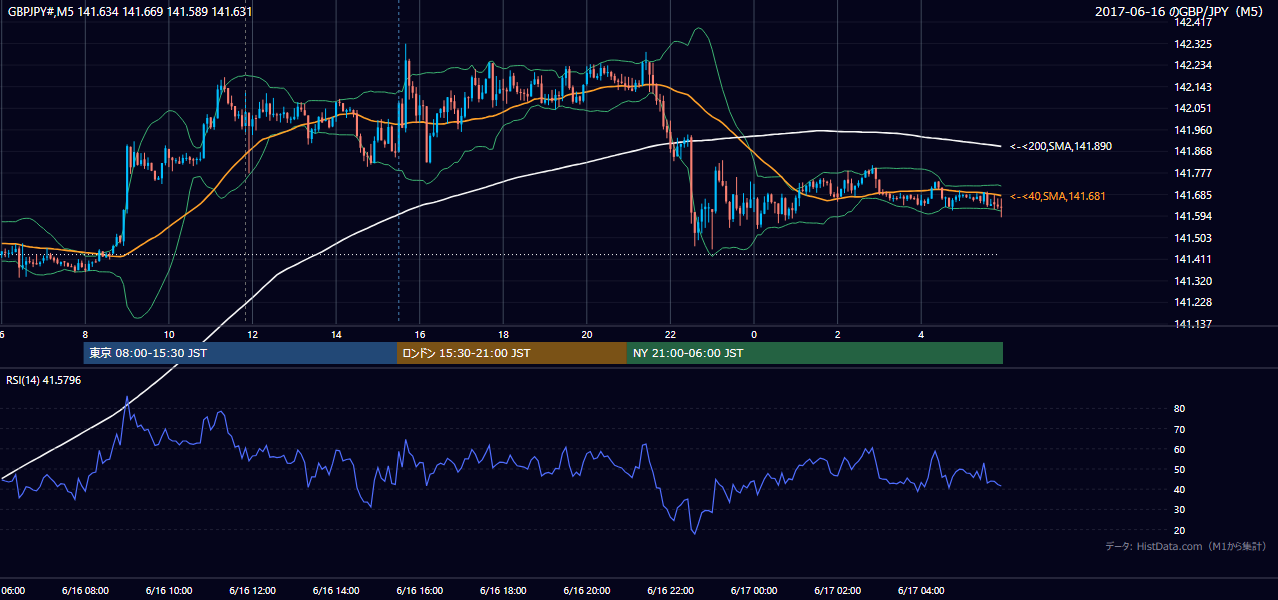Screen dimensions: 1278x600
Task: Click RSI scale value 40
Action: tap(1180, 489)
